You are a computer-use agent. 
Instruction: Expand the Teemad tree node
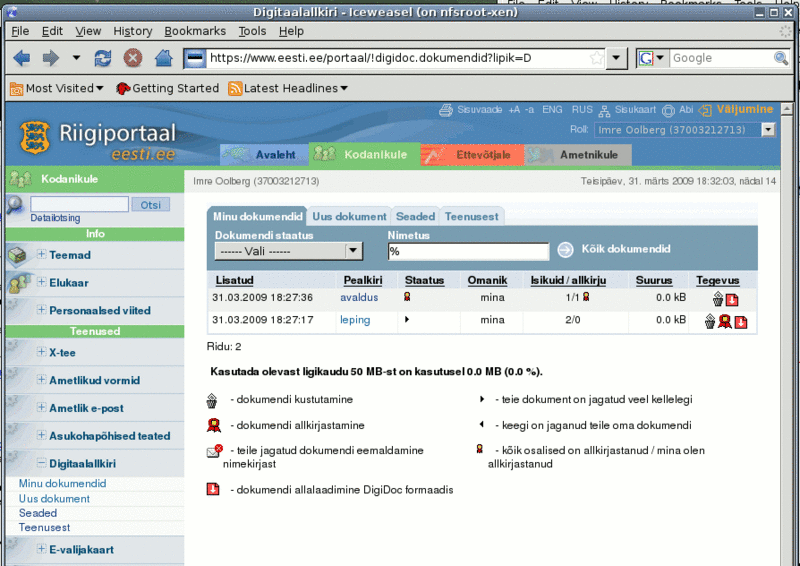[x=41, y=254]
